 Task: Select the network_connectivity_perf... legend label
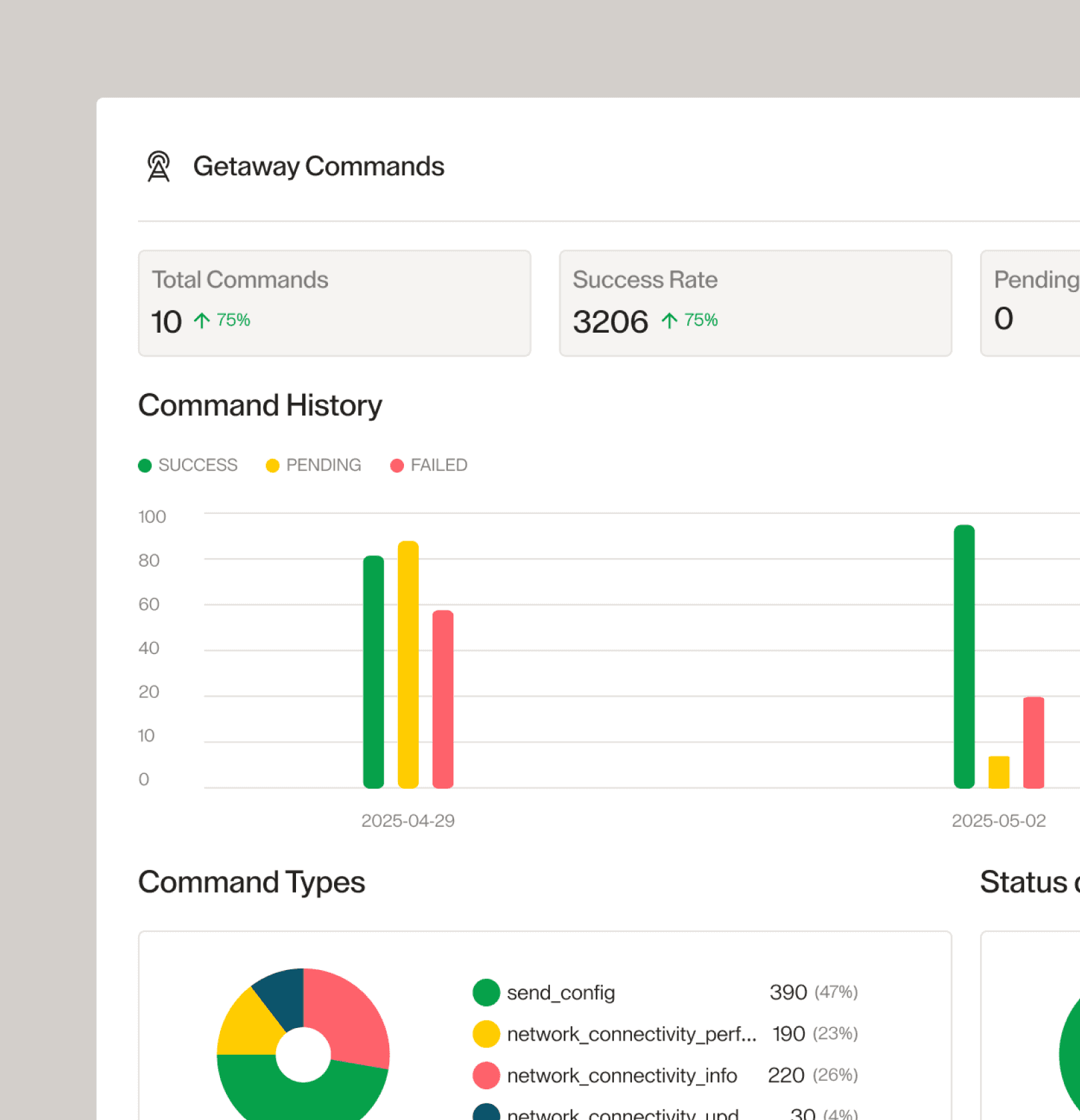coord(631,1034)
